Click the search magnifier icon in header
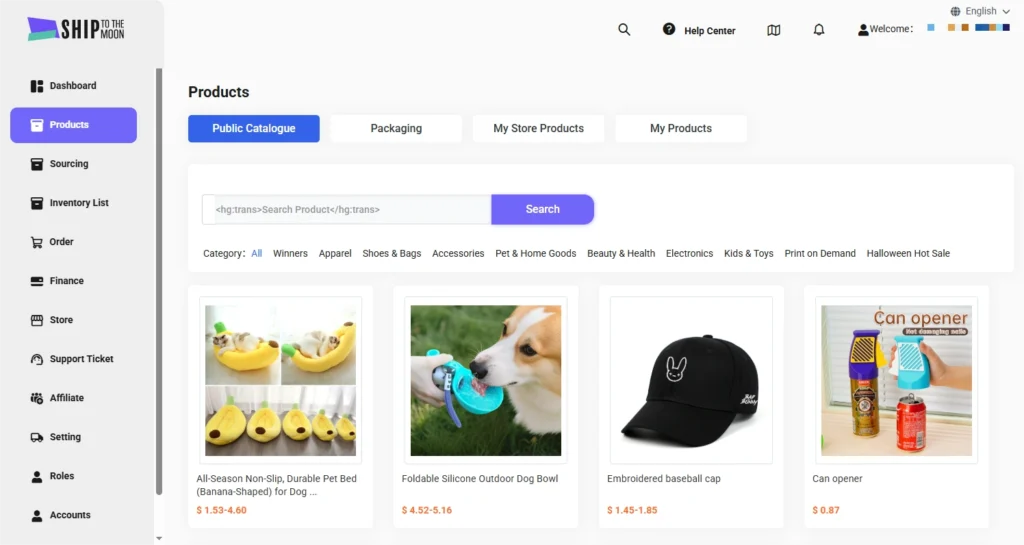Screen dimensions: 1024x545 tap(624, 30)
